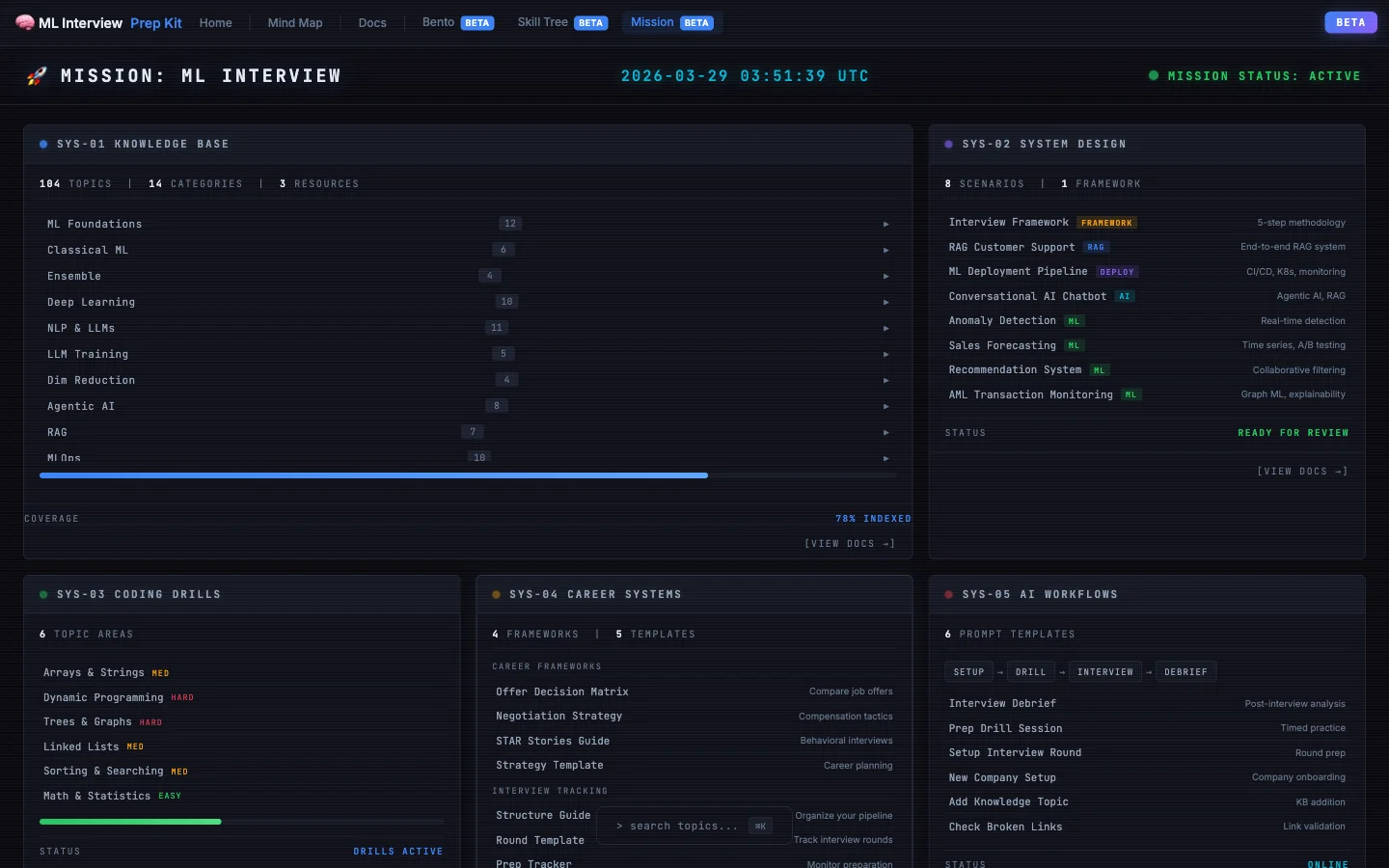Open Interview Debrief prompt template

[x=1147, y=704]
